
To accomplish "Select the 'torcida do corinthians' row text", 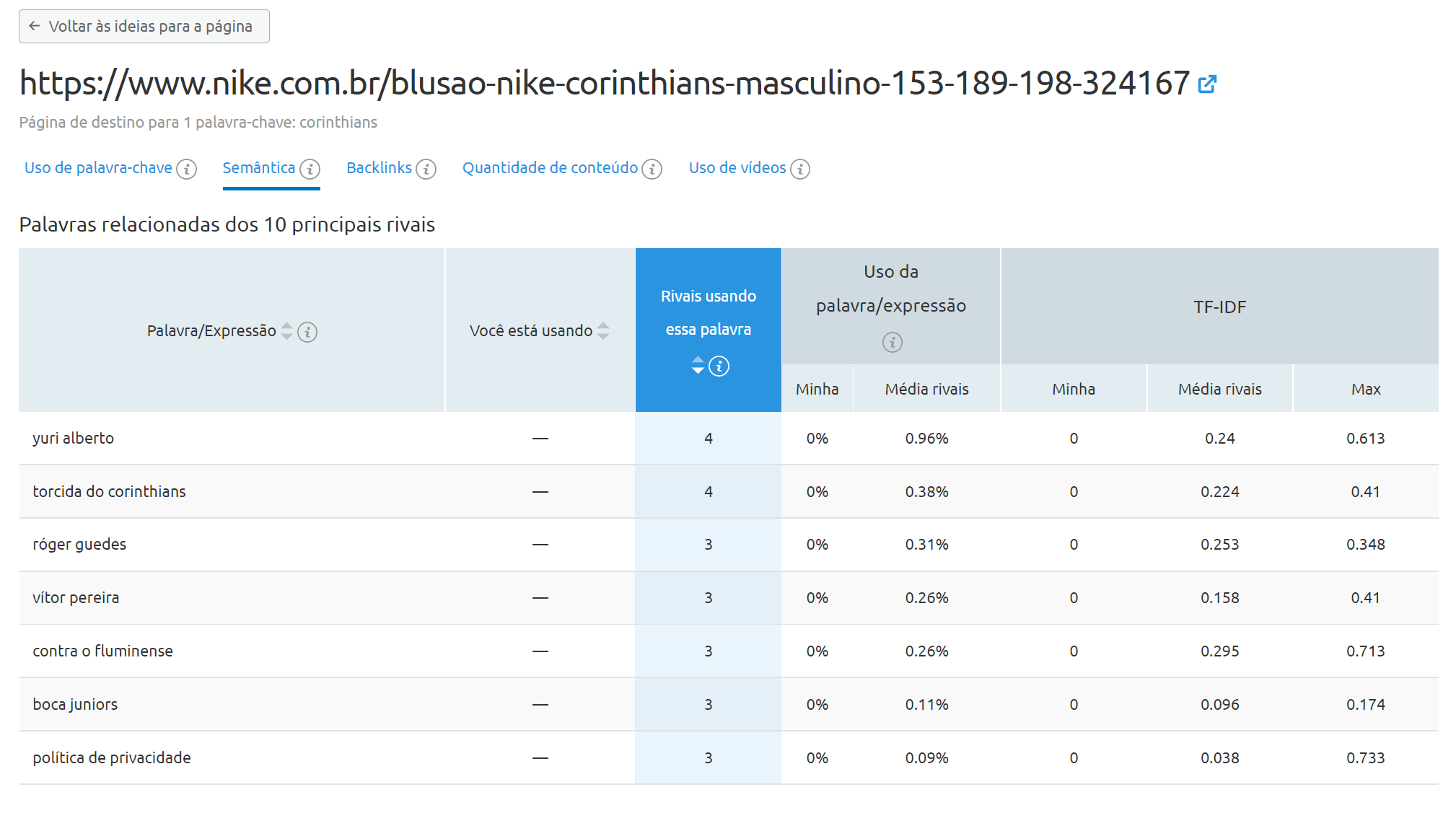I will (x=109, y=492).
